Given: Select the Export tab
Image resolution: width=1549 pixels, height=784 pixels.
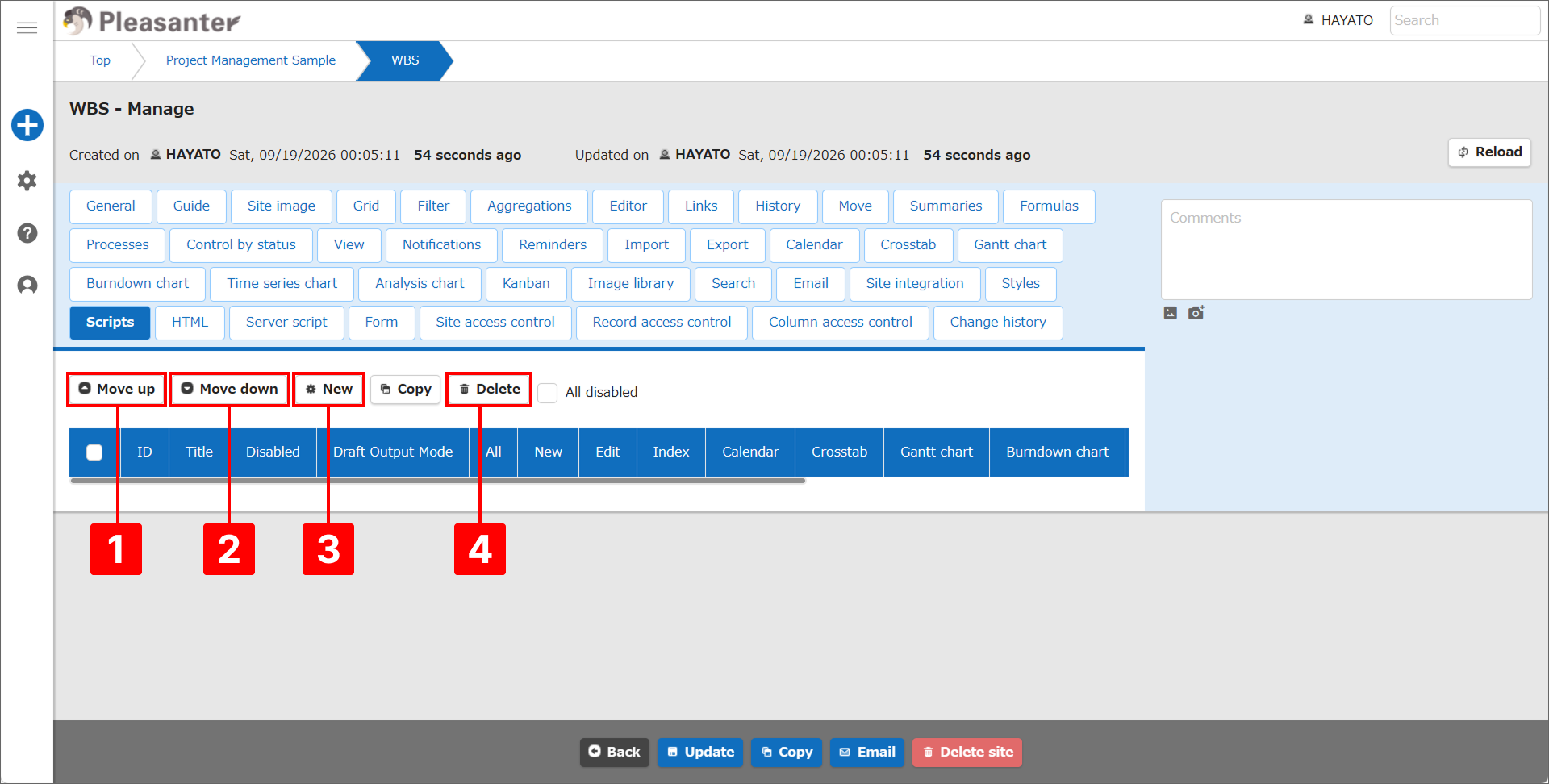Looking at the screenshot, I should [728, 245].
